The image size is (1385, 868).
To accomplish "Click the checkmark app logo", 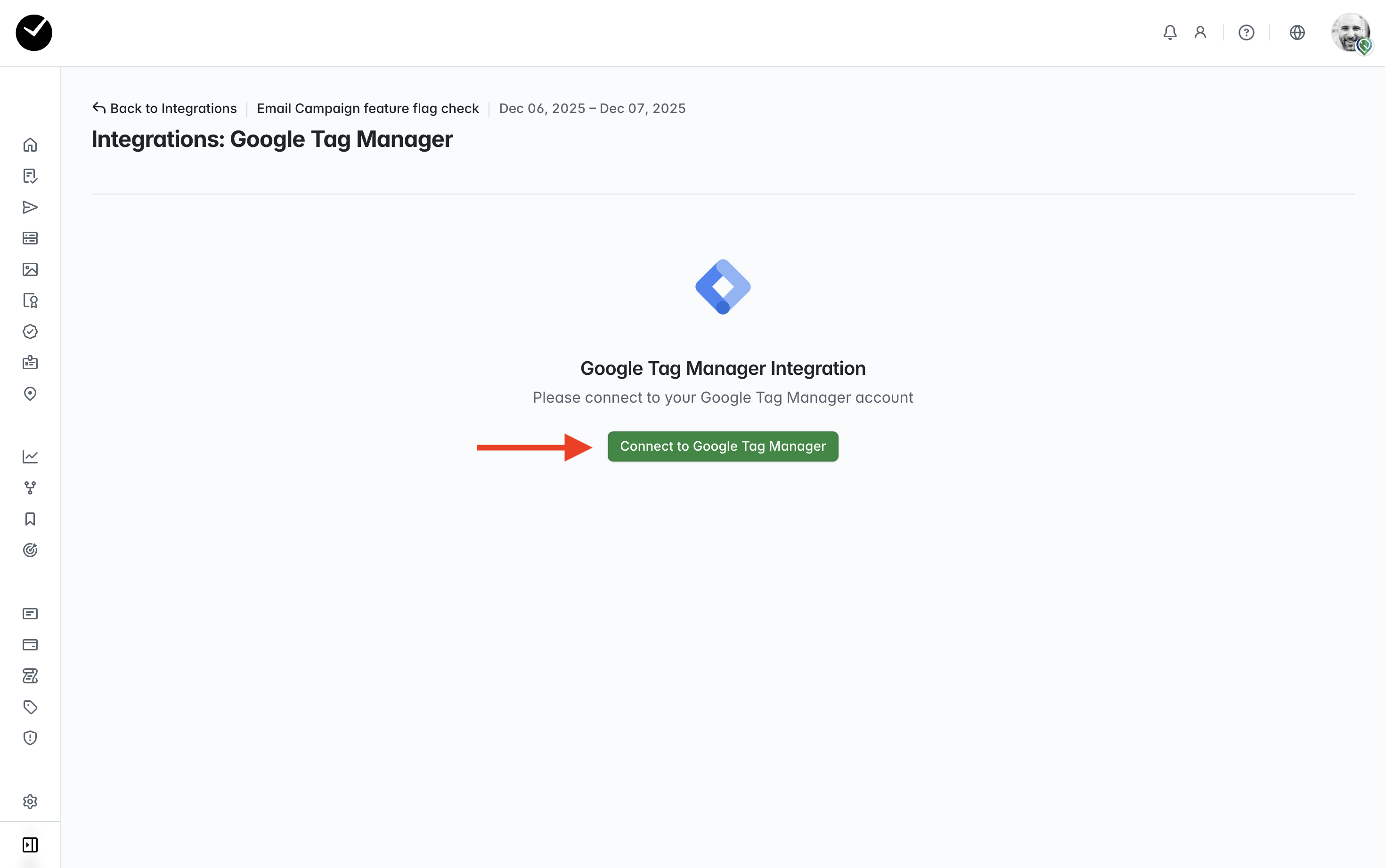I will coord(34,32).
